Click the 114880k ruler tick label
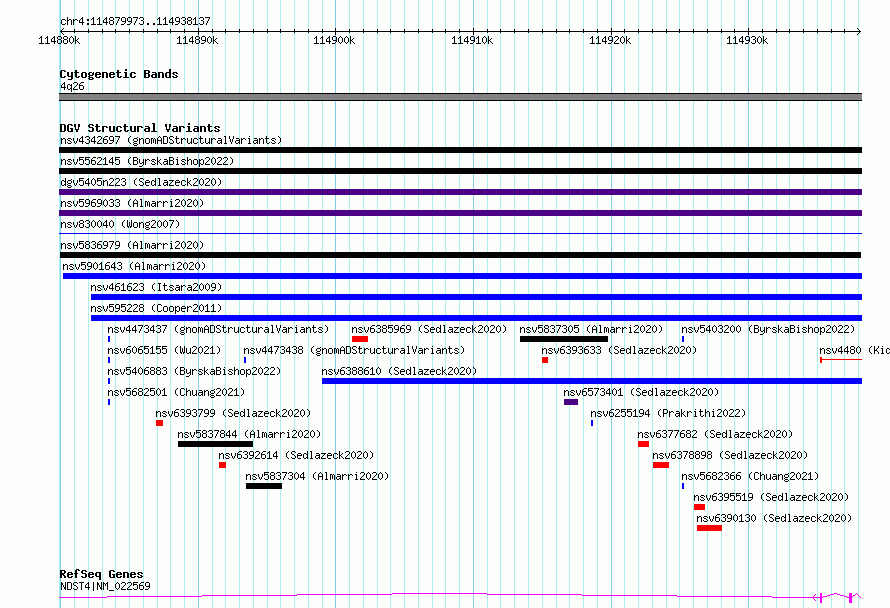890x608 pixels. click(x=59, y=40)
